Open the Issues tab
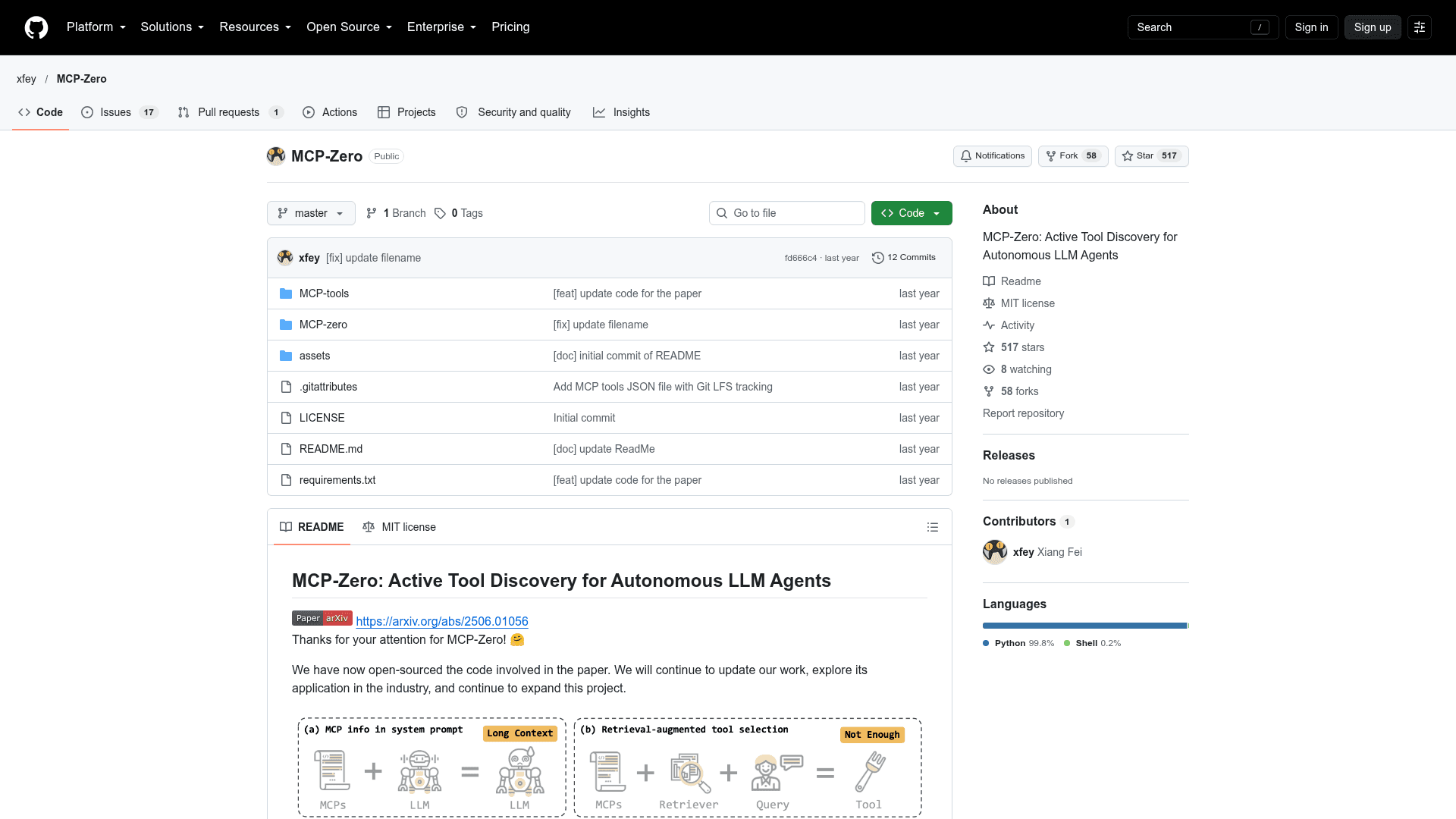The height and width of the screenshot is (819, 1456). (120, 112)
